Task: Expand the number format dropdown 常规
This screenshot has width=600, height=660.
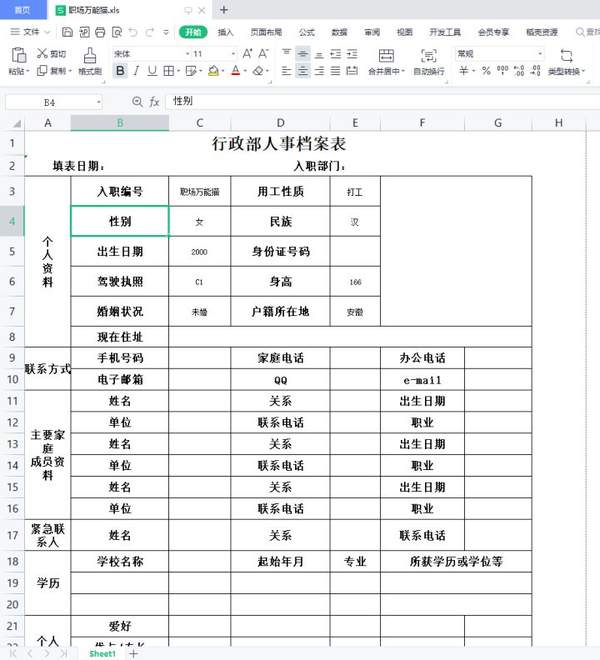Action: (x=540, y=54)
